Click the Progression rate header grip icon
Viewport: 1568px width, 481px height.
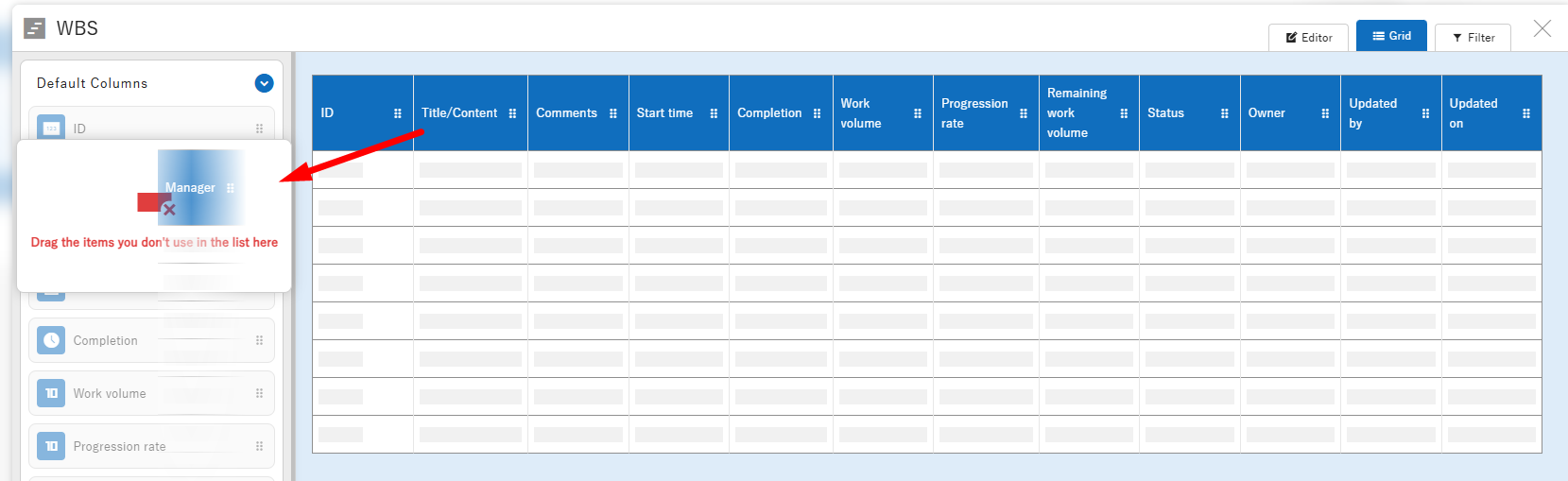pos(1023,113)
